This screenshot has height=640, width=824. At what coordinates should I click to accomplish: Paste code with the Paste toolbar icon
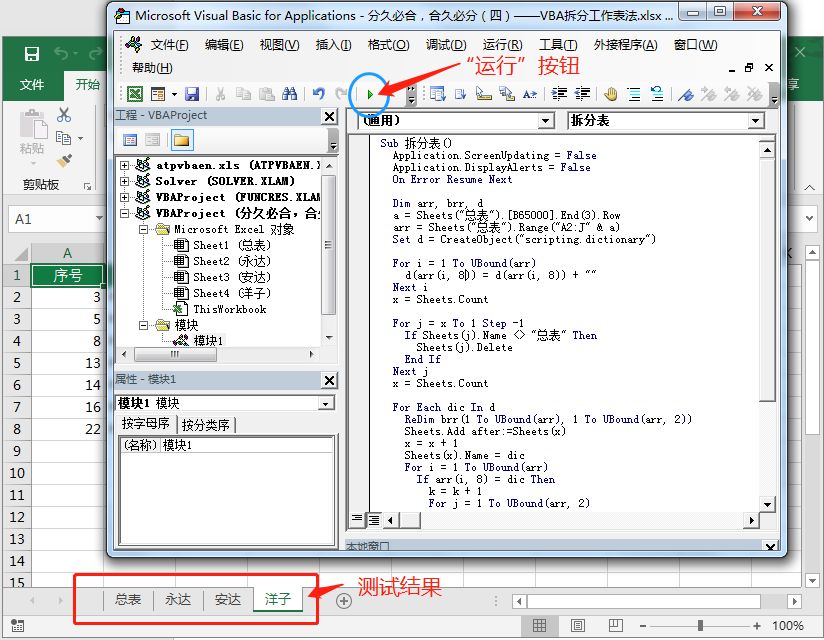point(265,93)
